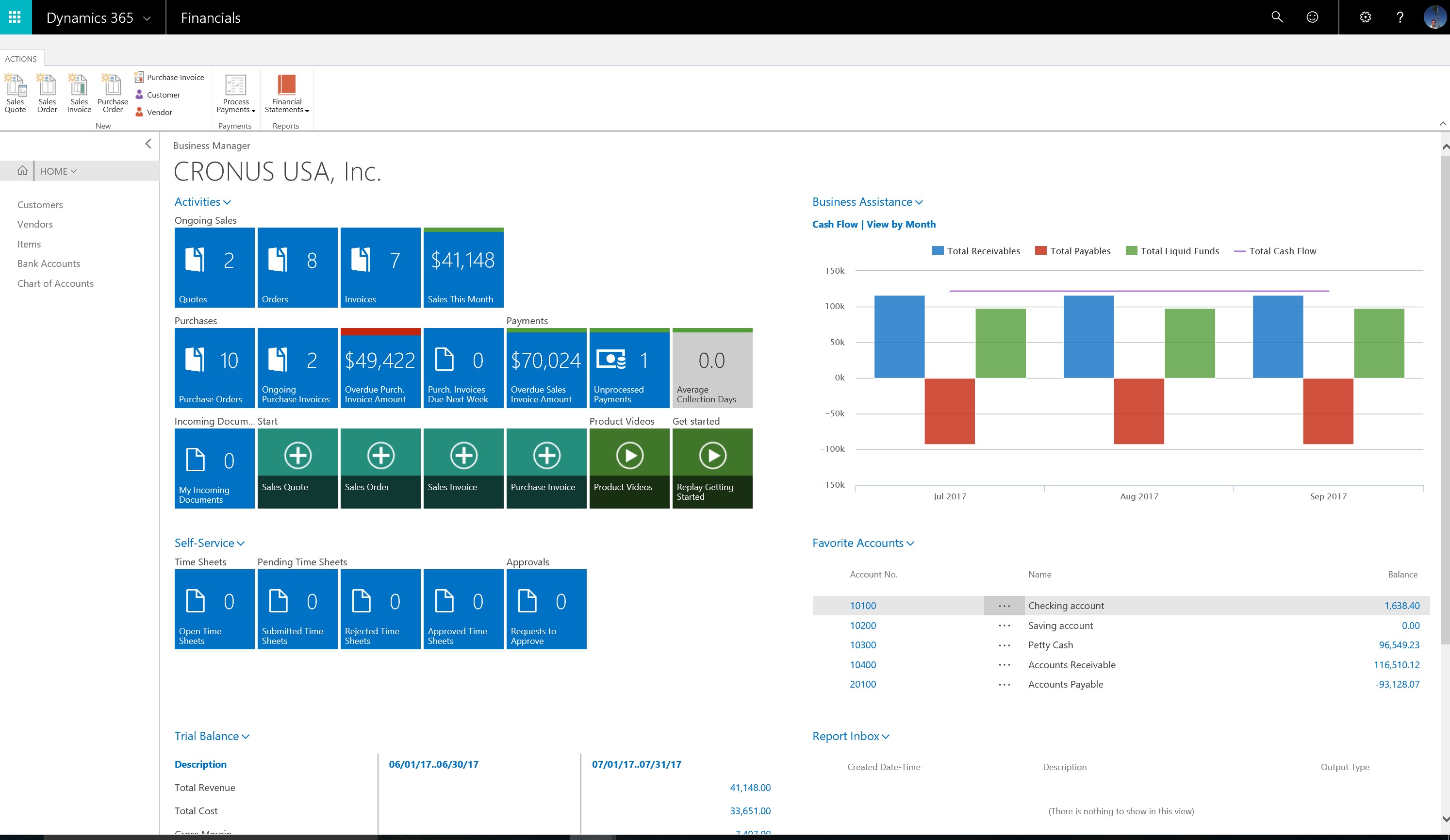Open the Financial Statements dropdown
The image size is (1450, 840).
[286, 95]
